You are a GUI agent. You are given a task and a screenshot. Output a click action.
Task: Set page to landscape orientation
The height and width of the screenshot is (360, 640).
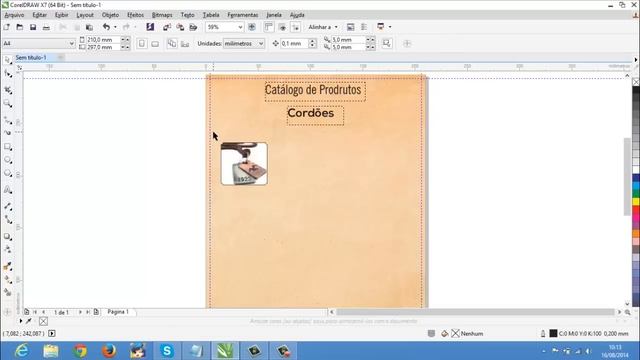point(155,43)
